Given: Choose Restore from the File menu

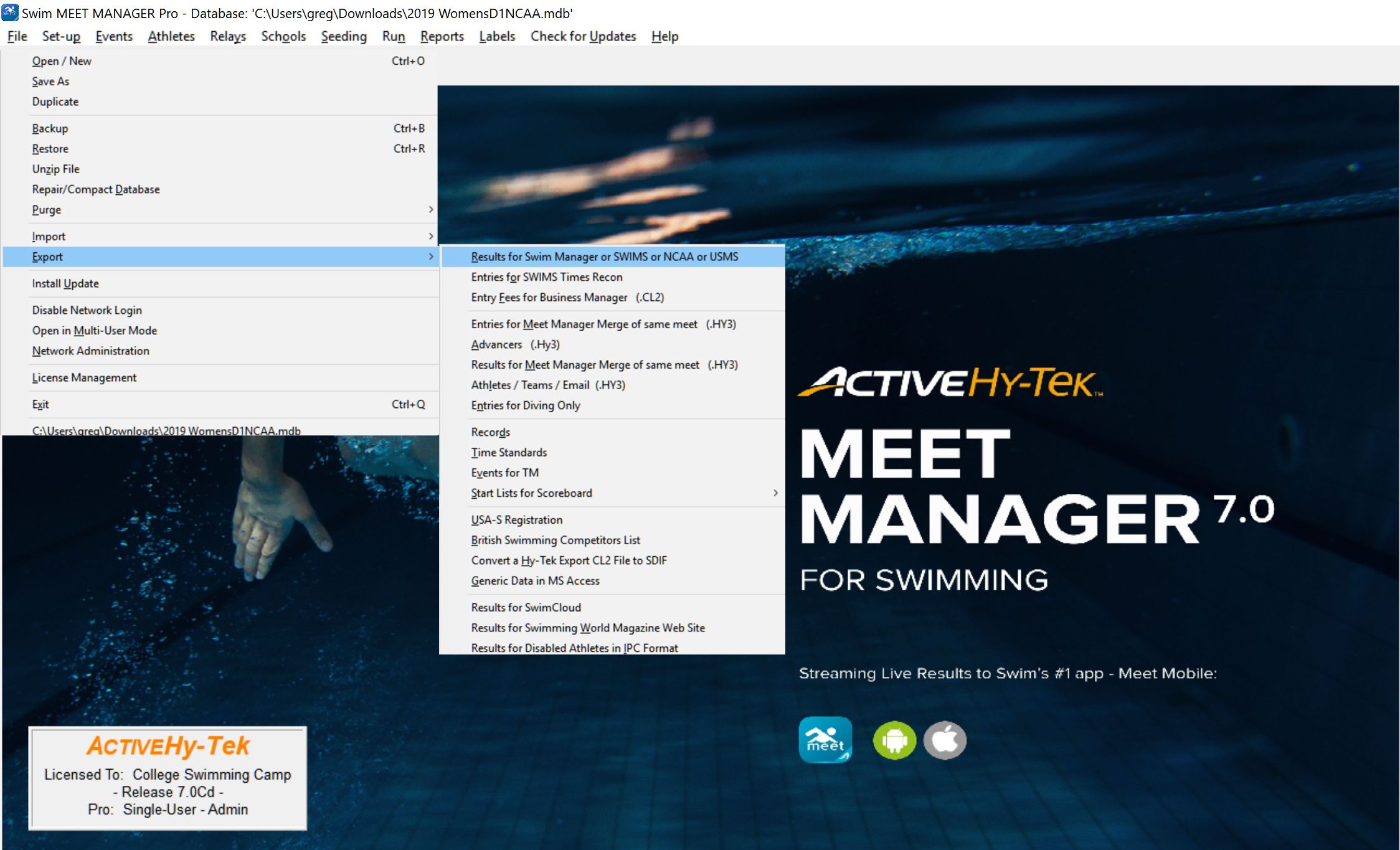Looking at the screenshot, I should (220, 149).
